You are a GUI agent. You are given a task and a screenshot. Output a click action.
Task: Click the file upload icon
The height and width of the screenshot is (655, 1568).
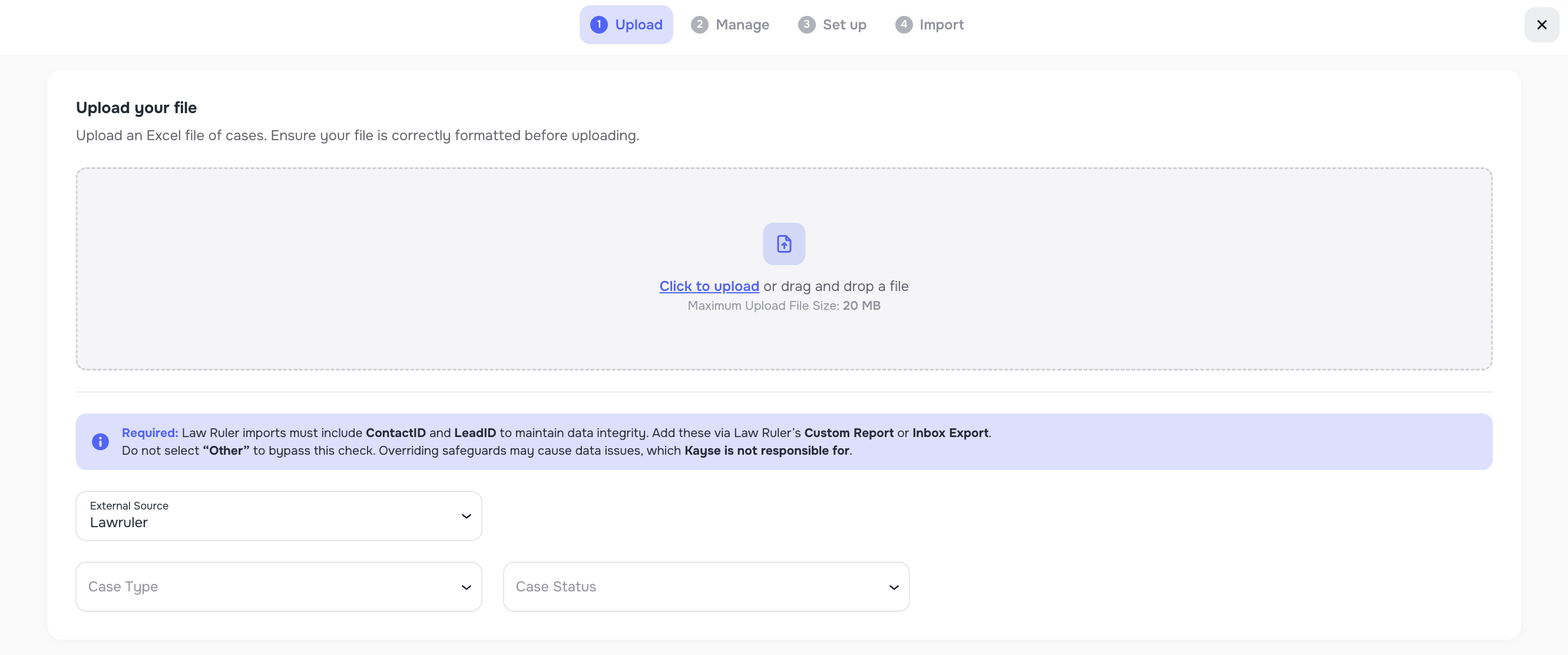click(x=783, y=243)
